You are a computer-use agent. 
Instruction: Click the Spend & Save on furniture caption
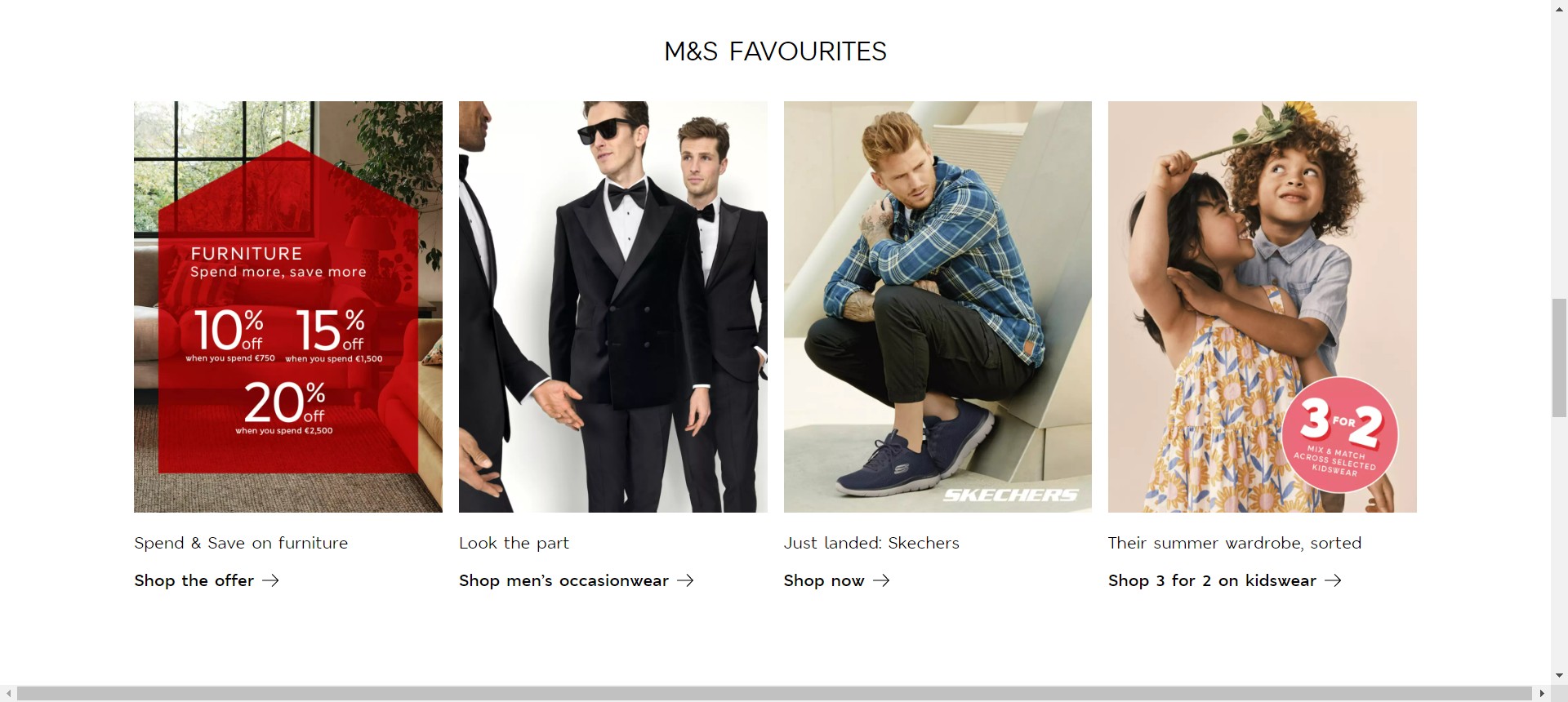pos(241,543)
